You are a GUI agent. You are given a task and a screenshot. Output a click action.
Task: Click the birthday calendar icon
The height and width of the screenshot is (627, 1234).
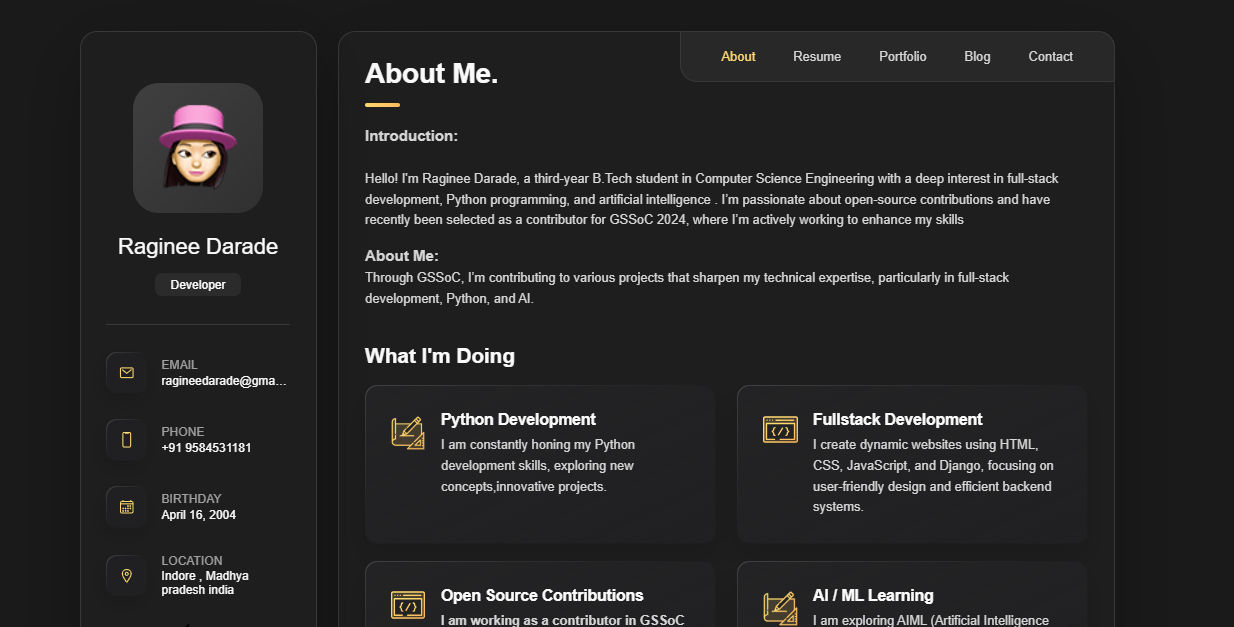point(126,506)
